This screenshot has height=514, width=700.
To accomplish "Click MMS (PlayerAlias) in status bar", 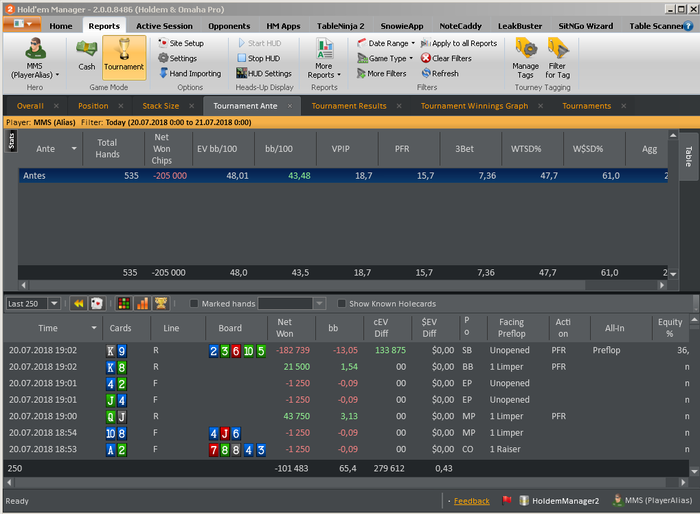I will (653, 501).
